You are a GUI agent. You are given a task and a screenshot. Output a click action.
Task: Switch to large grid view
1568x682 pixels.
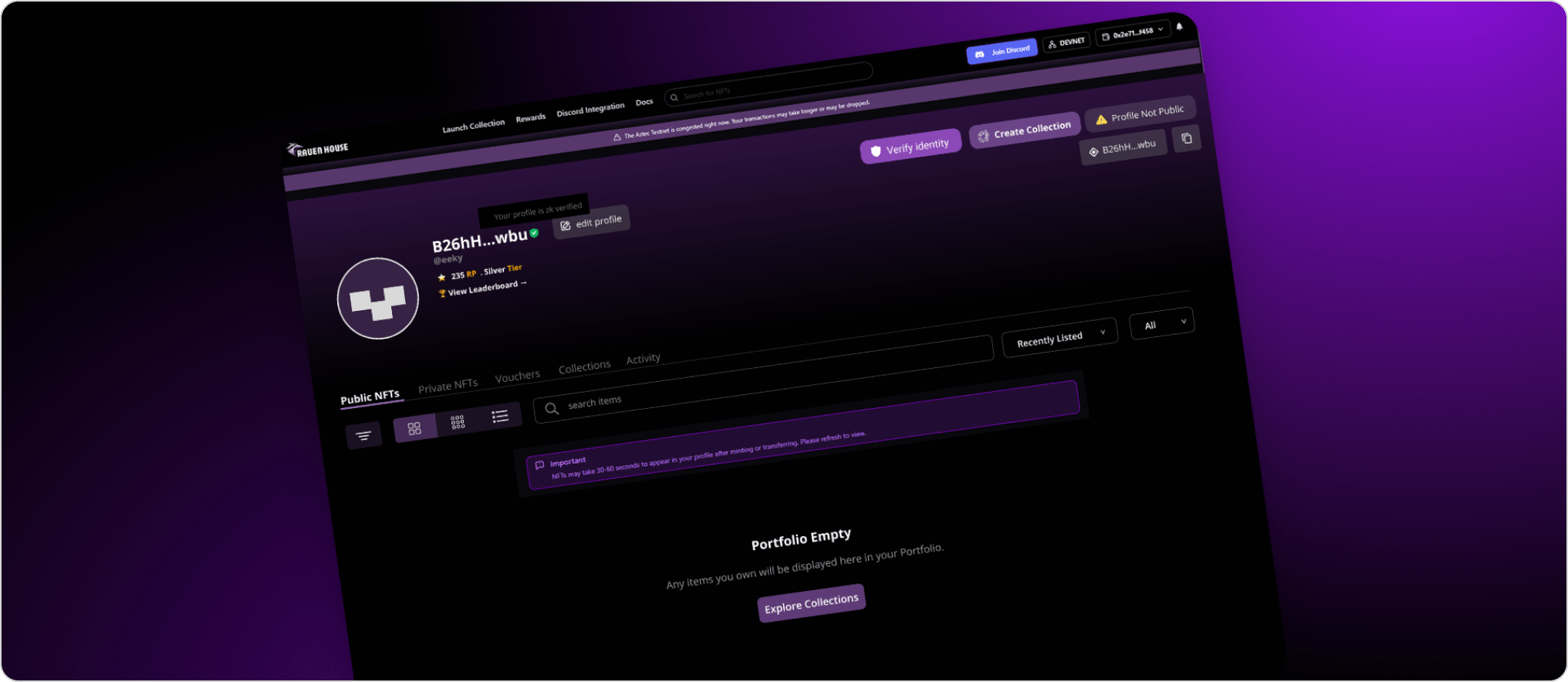(x=414, y=428)
